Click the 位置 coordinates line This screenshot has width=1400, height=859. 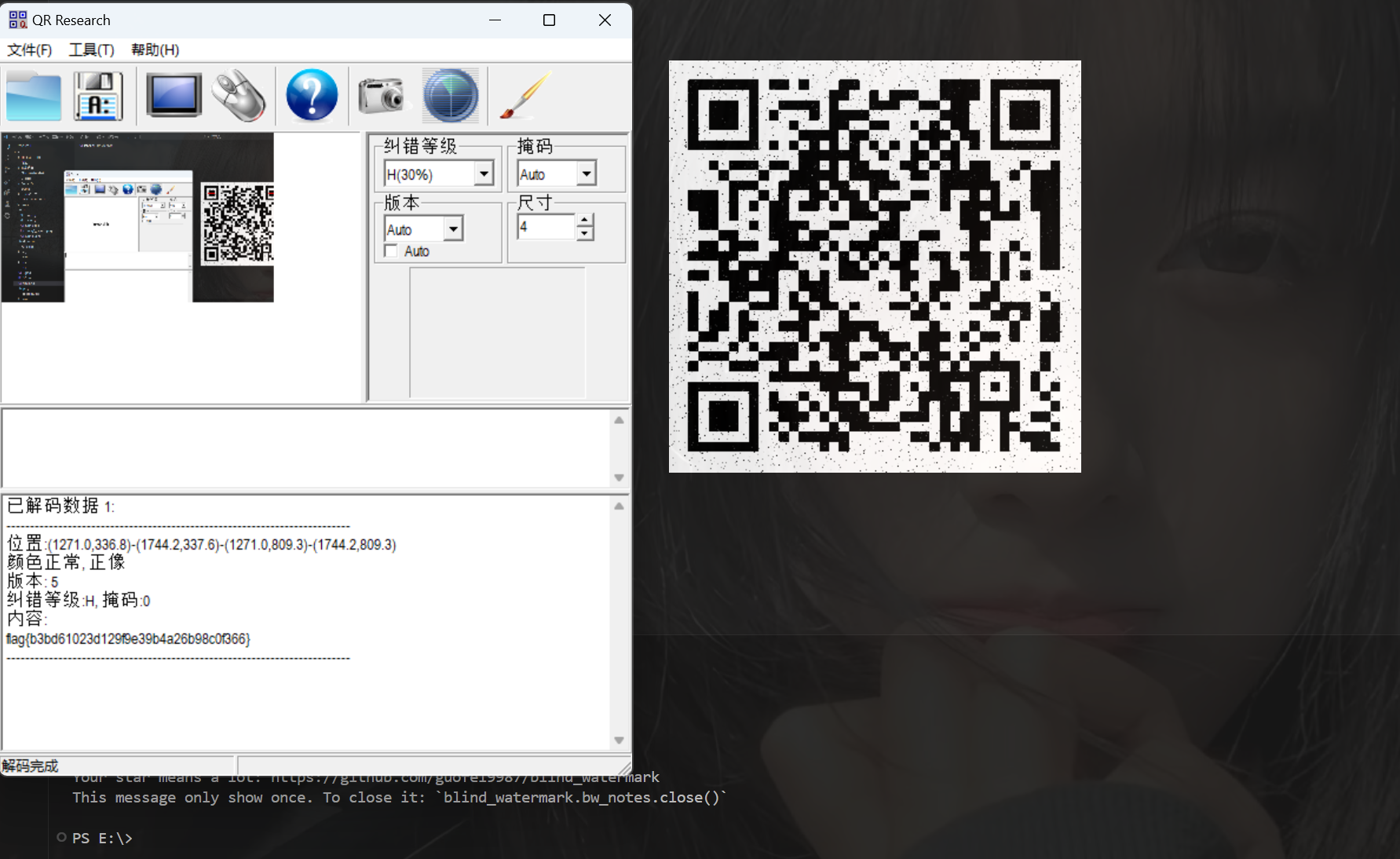pyautogui.click(x=201, y=543)
